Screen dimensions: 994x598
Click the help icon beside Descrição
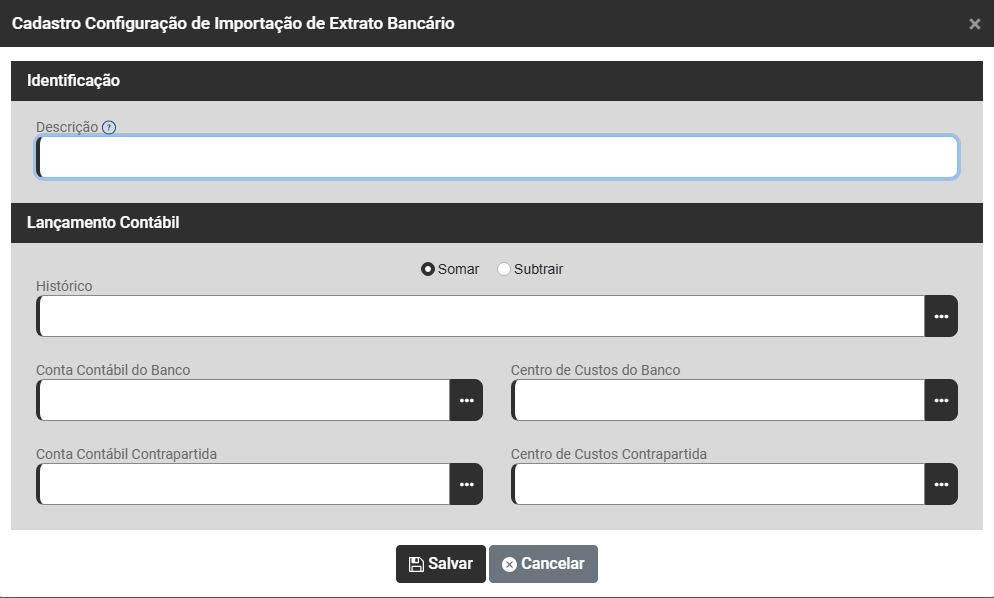110,127
